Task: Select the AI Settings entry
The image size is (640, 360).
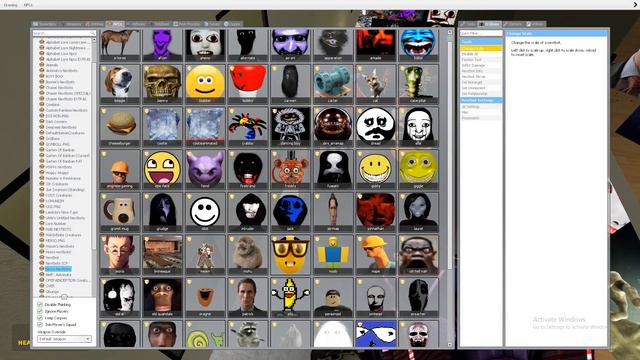Action: click(x=481, y=107)
